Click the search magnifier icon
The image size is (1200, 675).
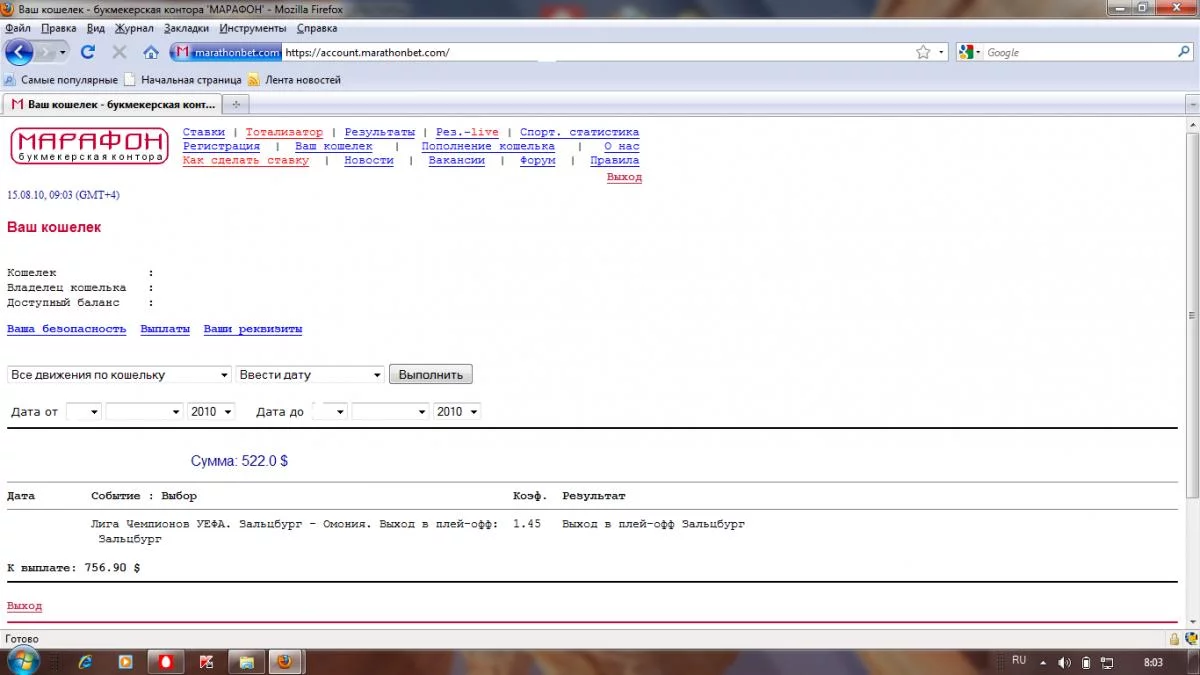(x=1184, y=52)
